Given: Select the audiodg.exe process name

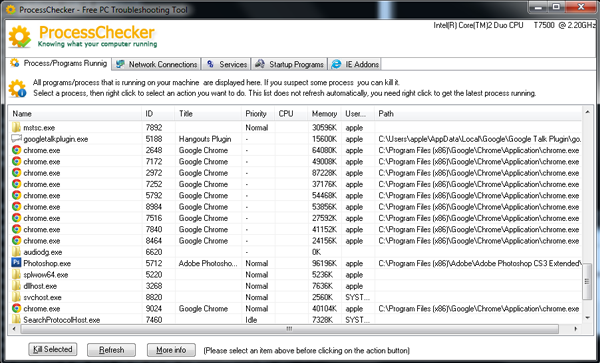Looking at the screenshot, I should [42, 252].
